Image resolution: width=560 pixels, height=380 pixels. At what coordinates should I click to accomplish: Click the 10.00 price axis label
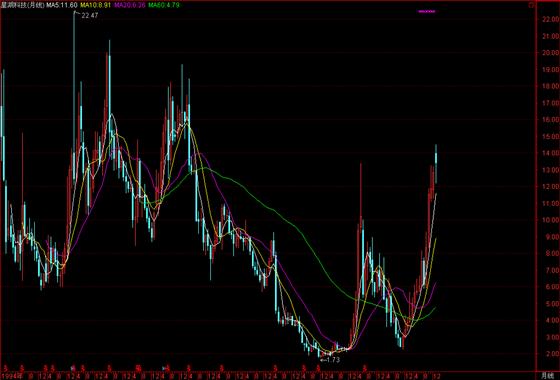550,220
